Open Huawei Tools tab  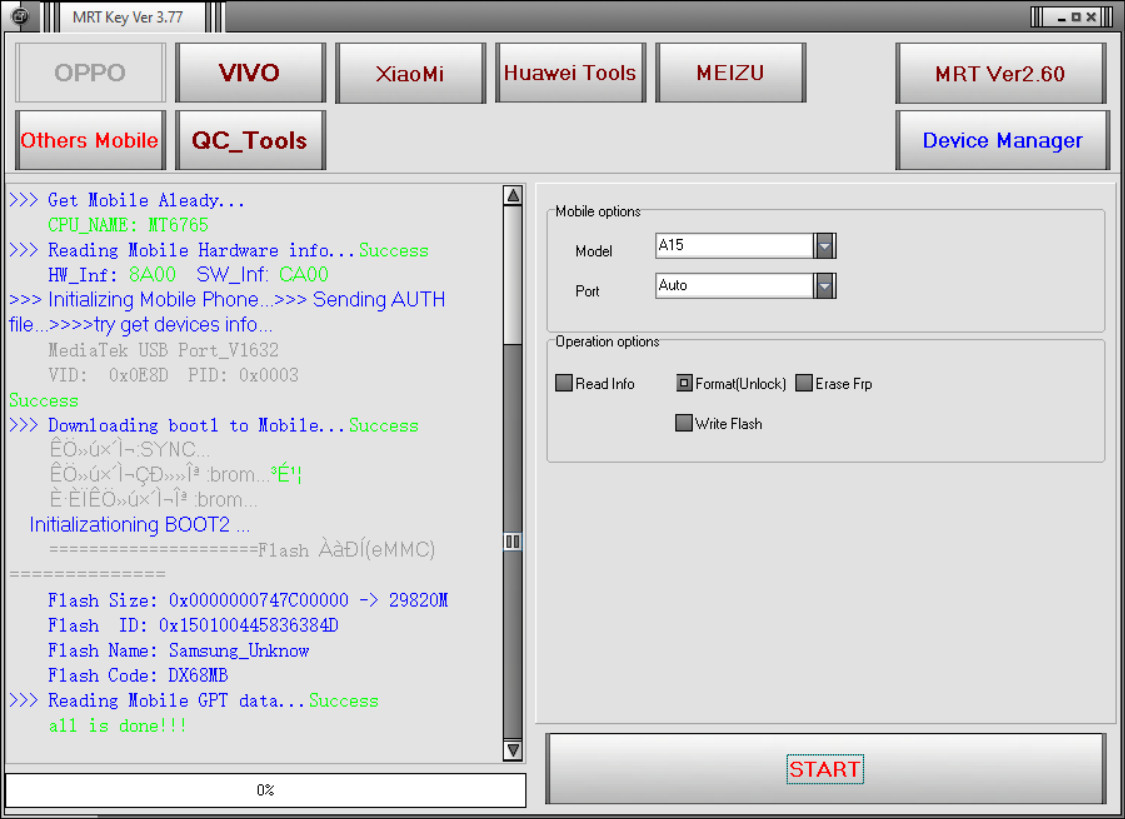pos(570,72)
